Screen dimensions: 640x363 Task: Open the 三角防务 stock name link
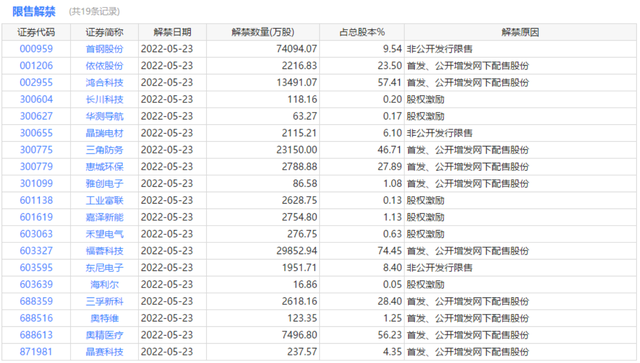tap(104, 150)
